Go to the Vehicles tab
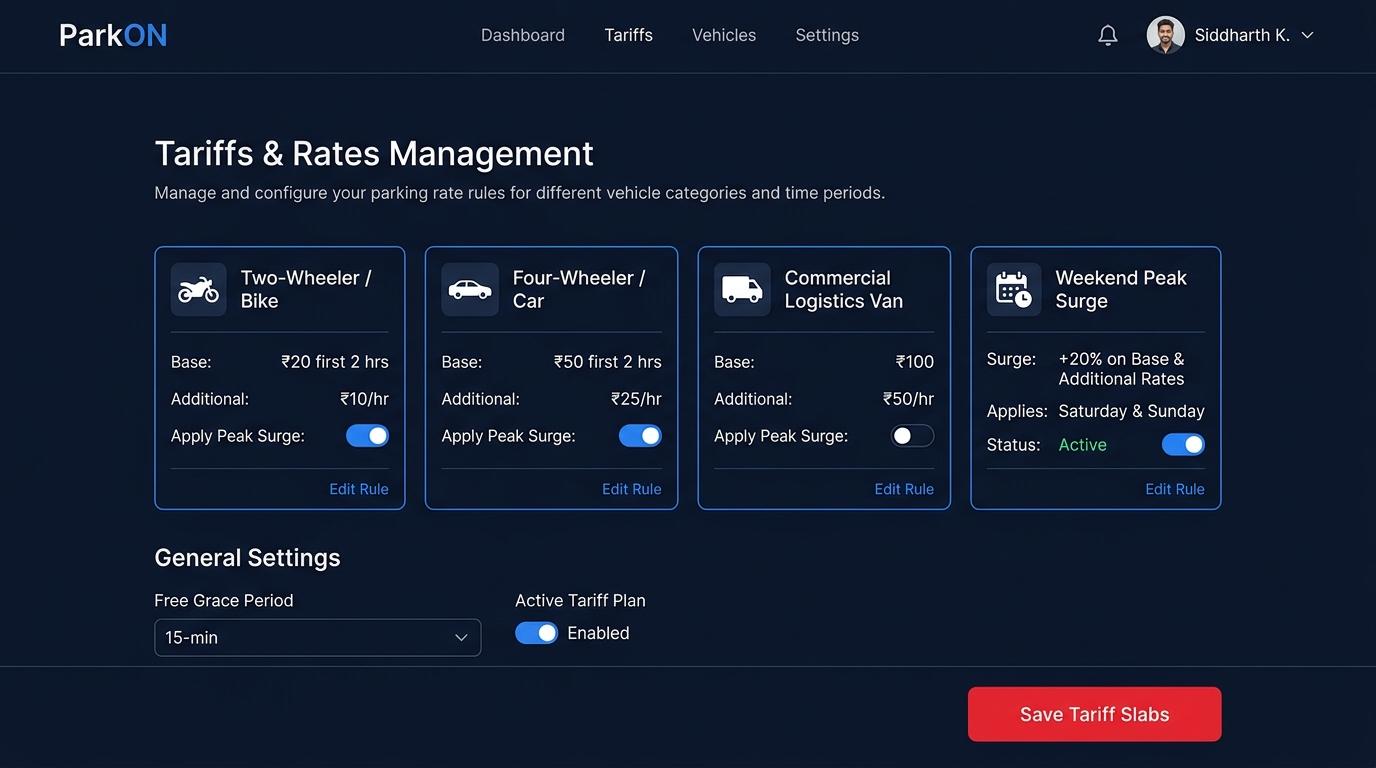1376x768 pixels. coord(724,35)
